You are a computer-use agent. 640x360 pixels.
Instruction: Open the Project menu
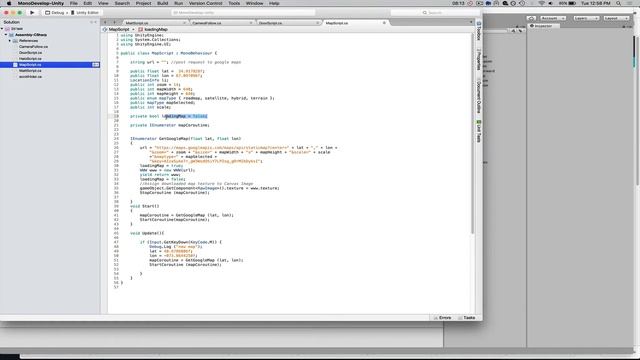[x=143, y=3]
